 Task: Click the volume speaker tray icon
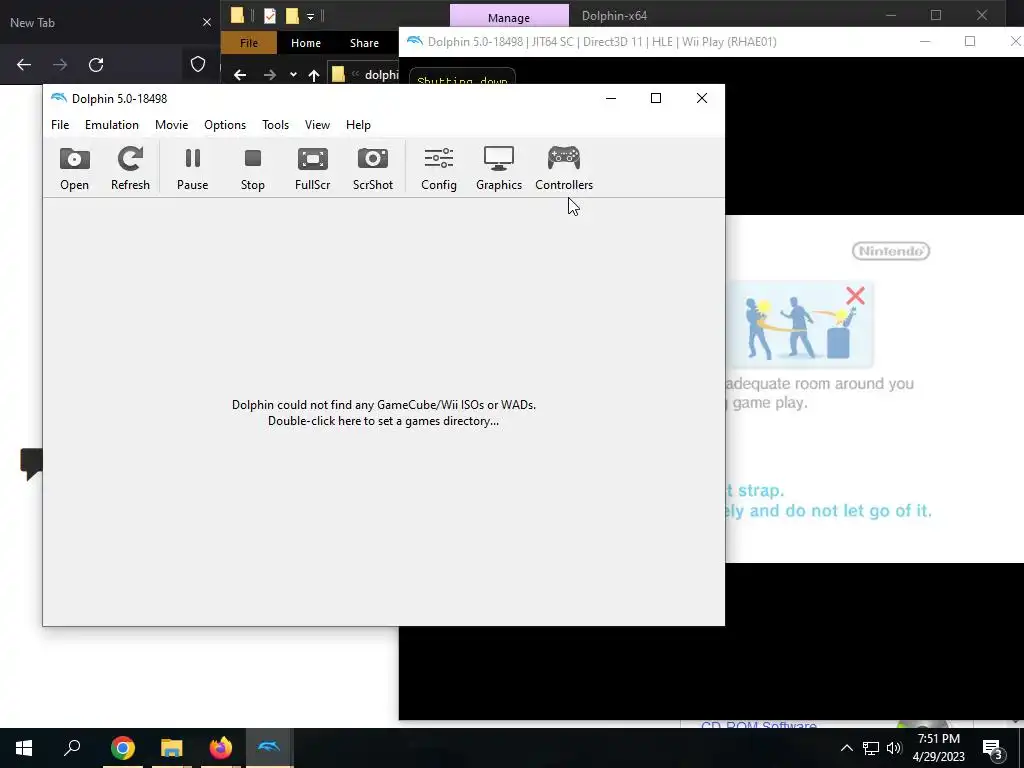coord(894,748)
